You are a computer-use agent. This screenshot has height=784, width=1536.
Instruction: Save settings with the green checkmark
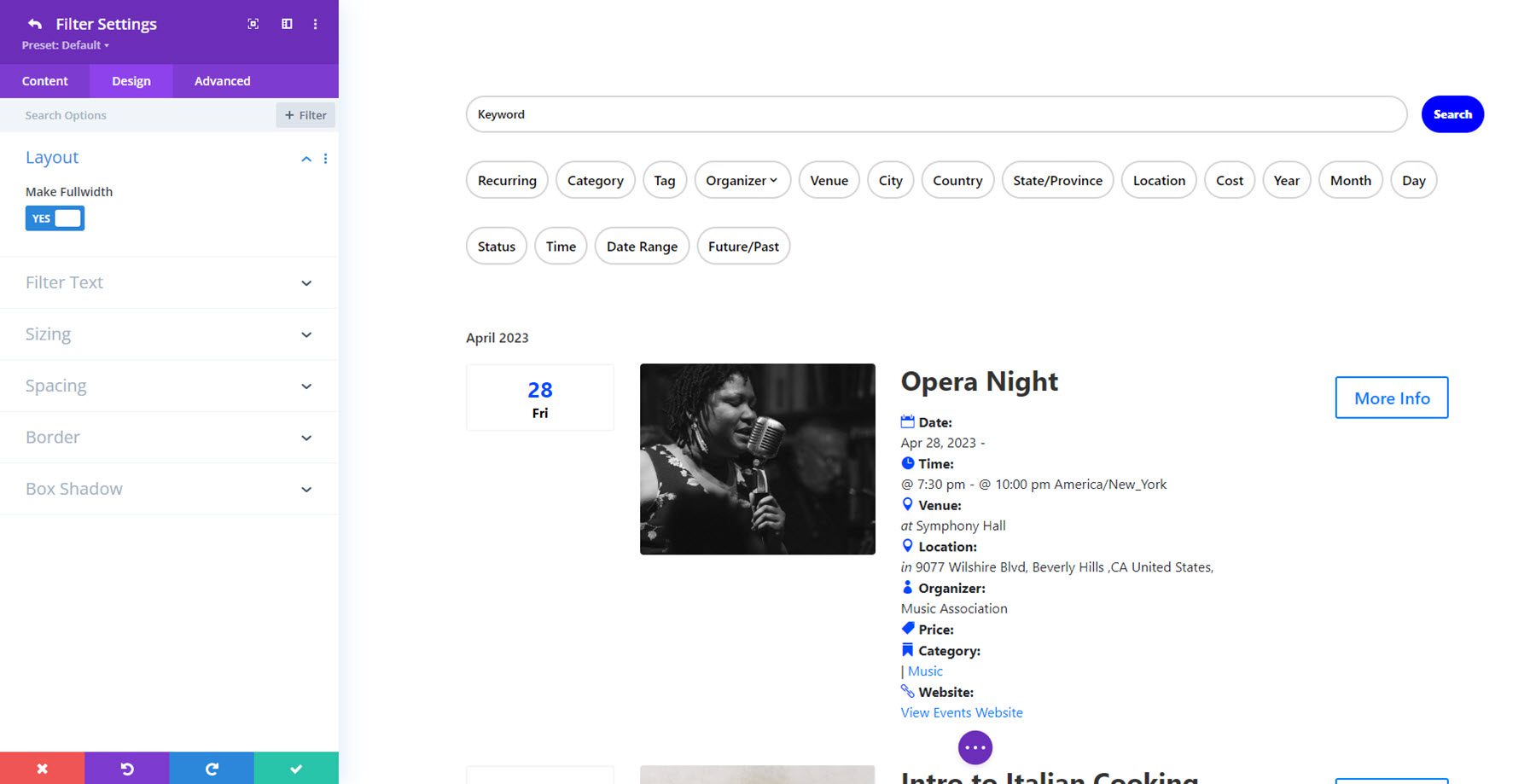coord(295,768)
